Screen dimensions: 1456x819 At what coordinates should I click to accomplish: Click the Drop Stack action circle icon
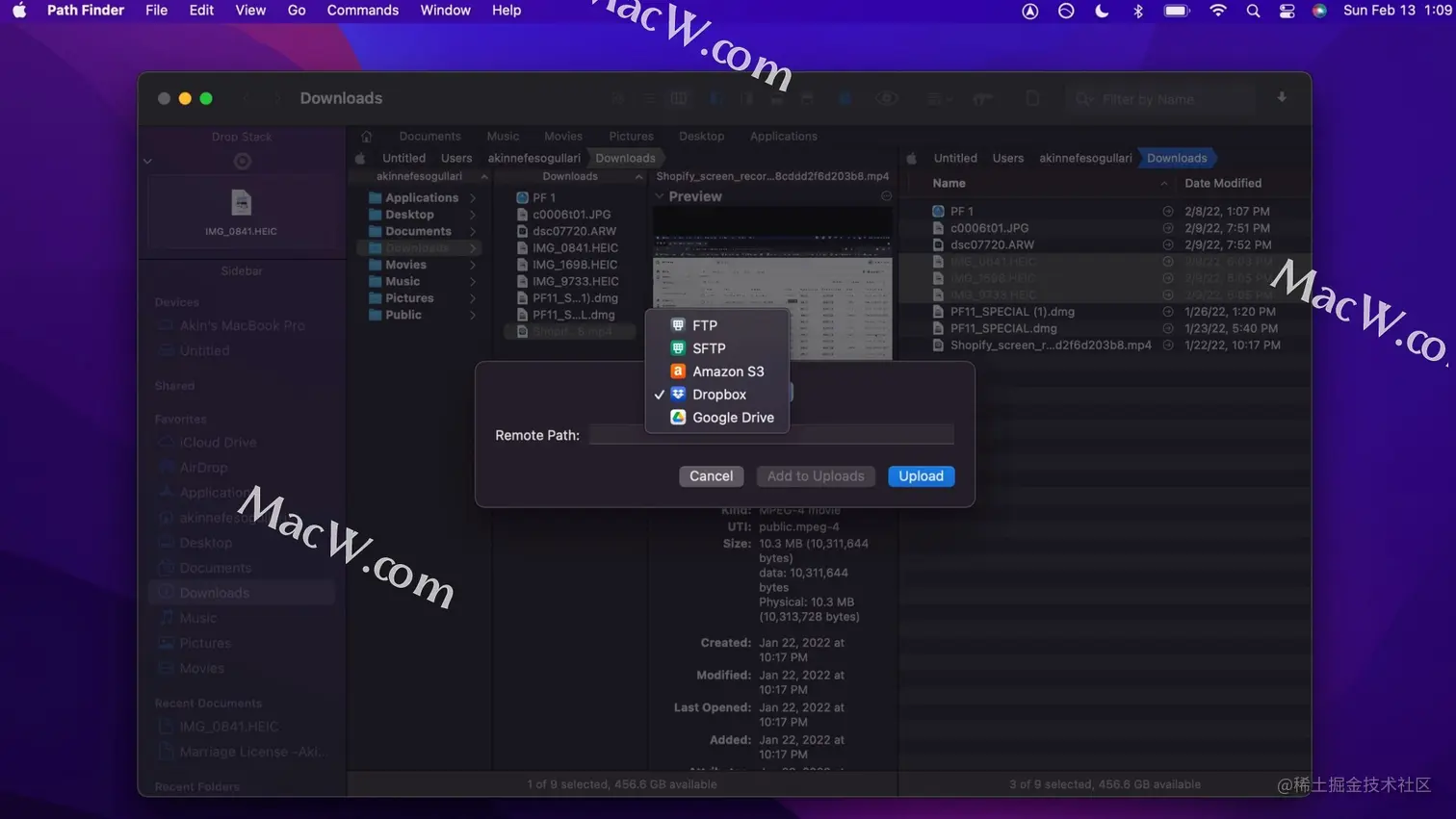(243, 162)
